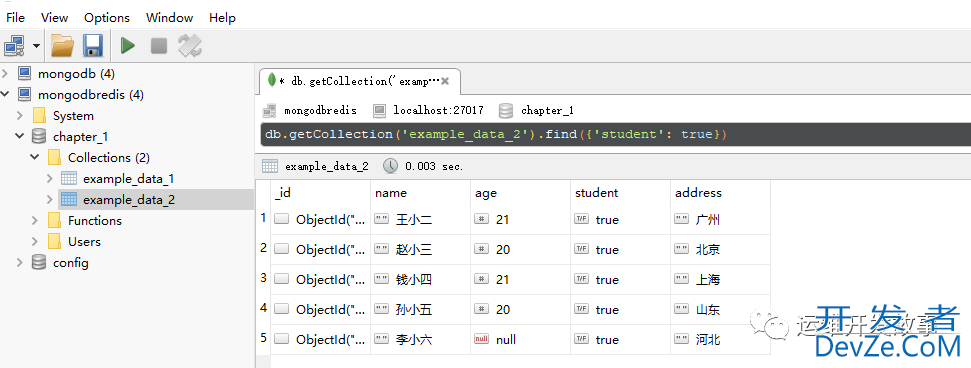Select example_data_2 collection in tree
The image size is (971, 368).
click(128, 199)
